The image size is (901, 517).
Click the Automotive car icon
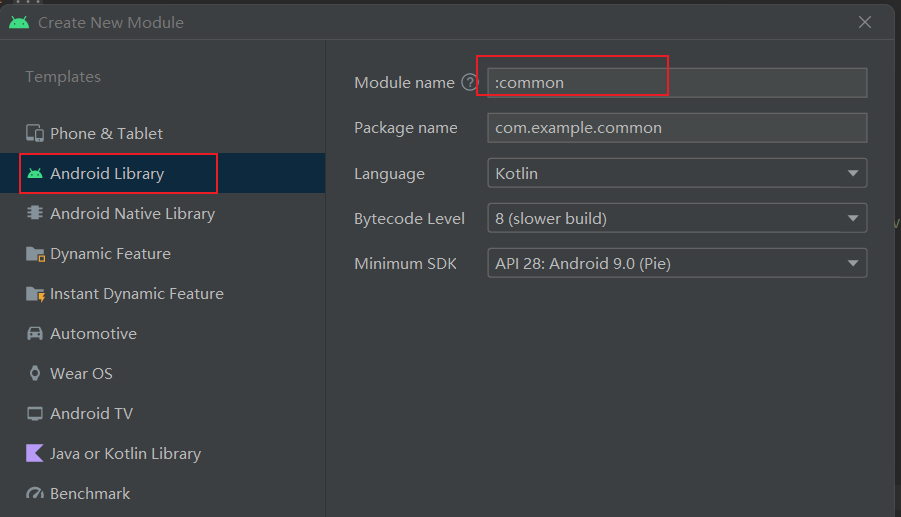point(35,333)
